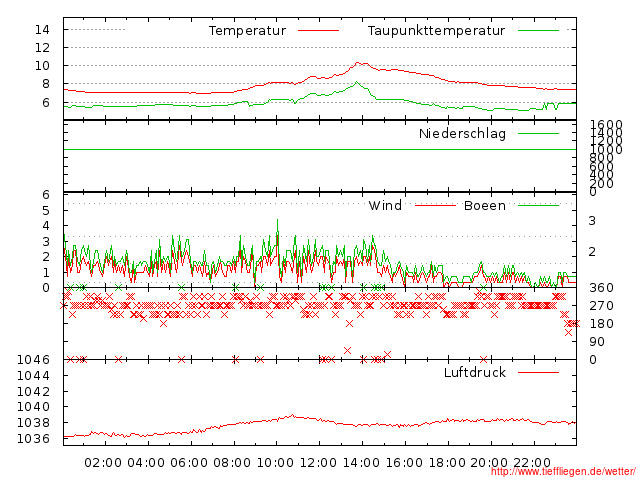This screenshot has width=640, height=480.
Task: Click the 1600 precipitation axis value
Action: [x=606, y=125]
